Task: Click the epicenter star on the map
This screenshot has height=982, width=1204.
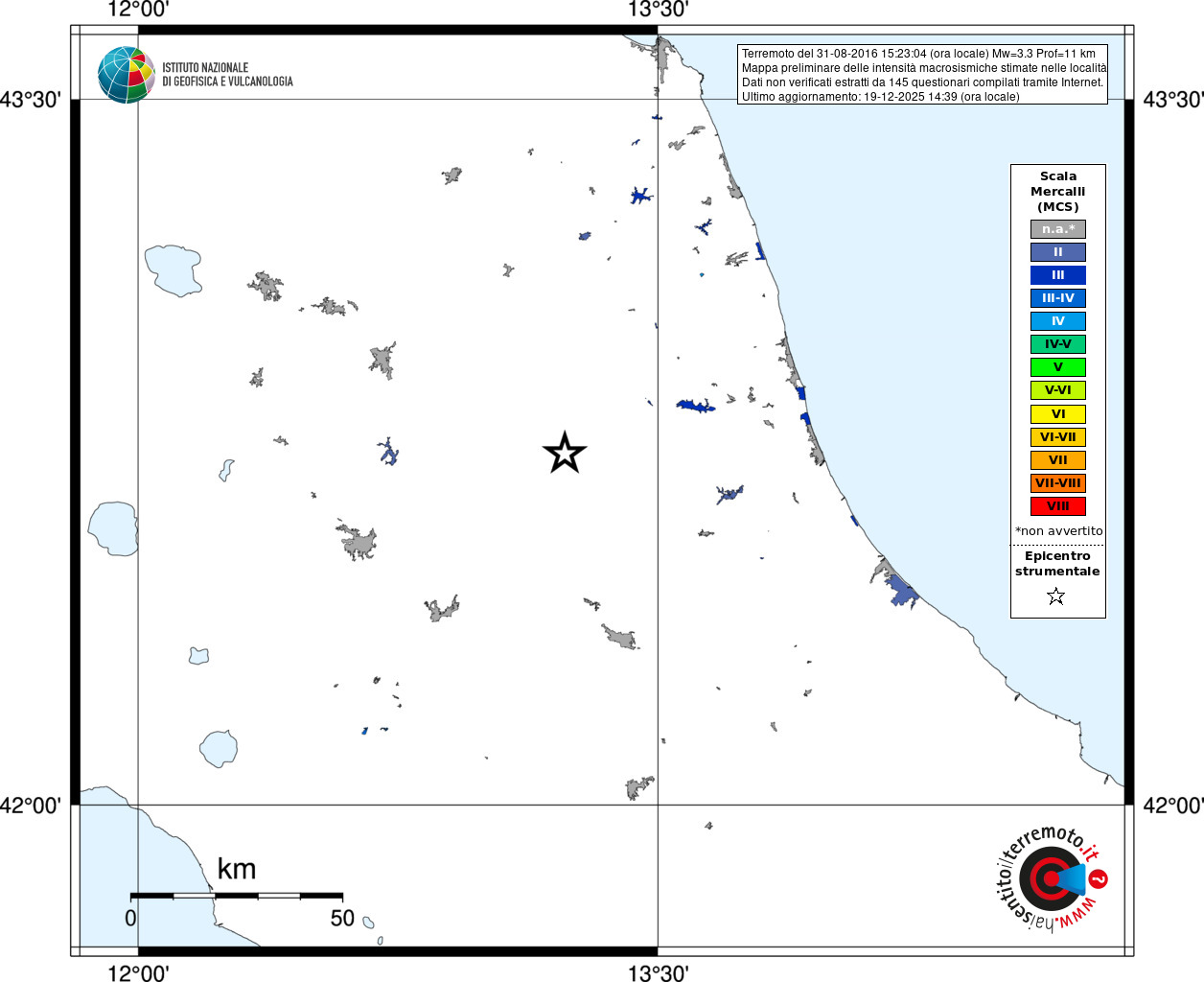Action: coord(565,453)
